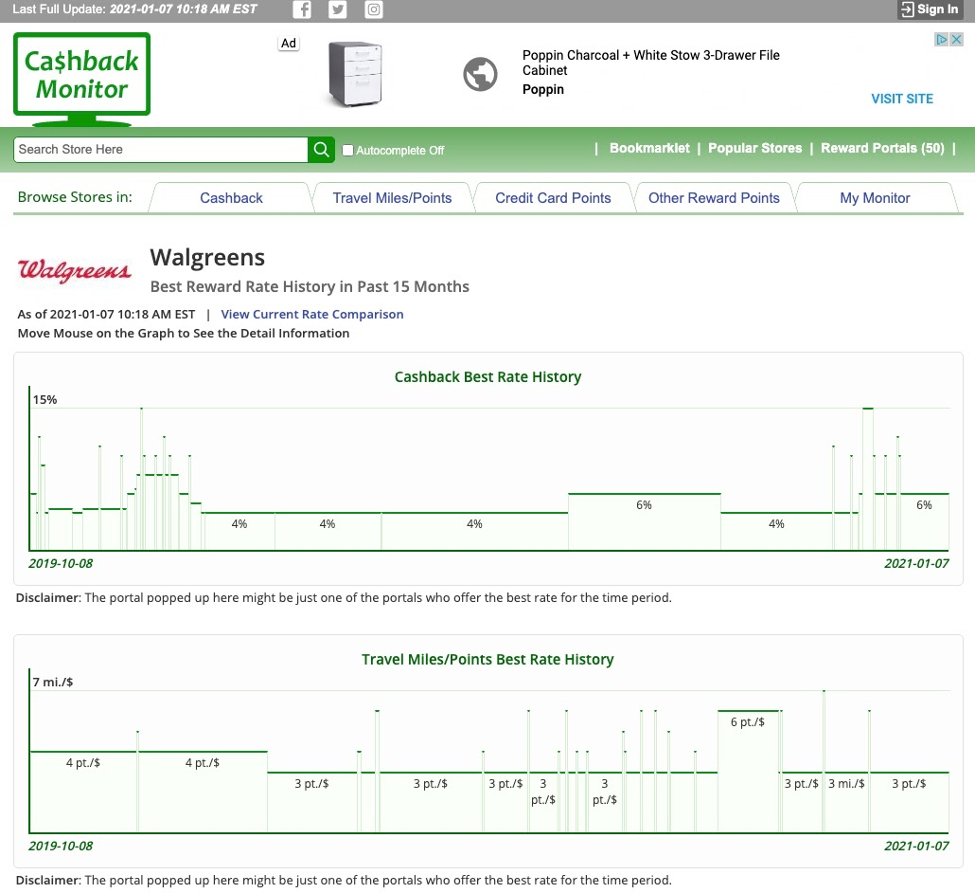This screenshot has width=977, height=893.
Task: Click the globe icon in the ad
Action: [x=480, y=74]
